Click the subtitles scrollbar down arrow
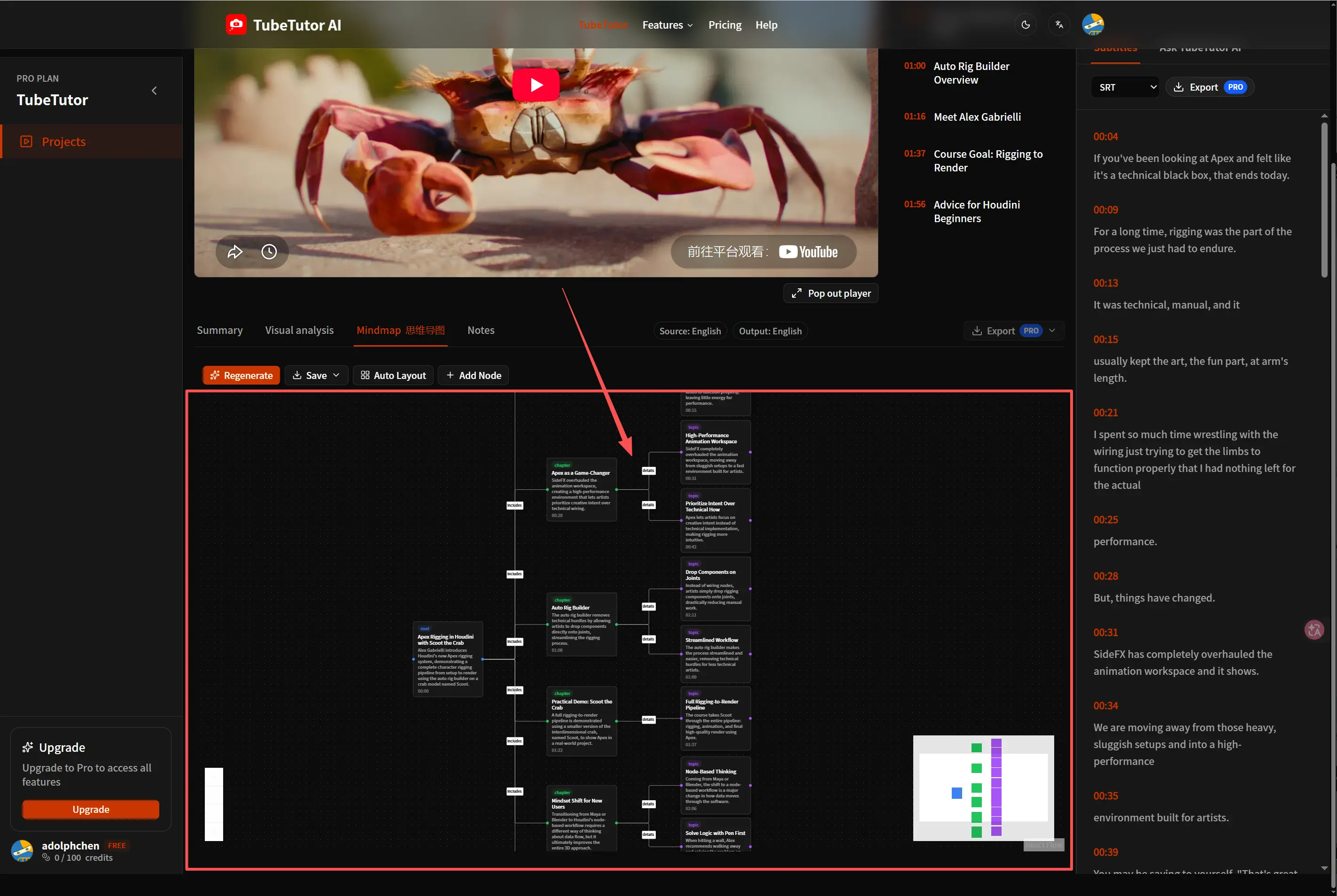This screenshot has width=1337, height=896. click(x=1324, y=868)
